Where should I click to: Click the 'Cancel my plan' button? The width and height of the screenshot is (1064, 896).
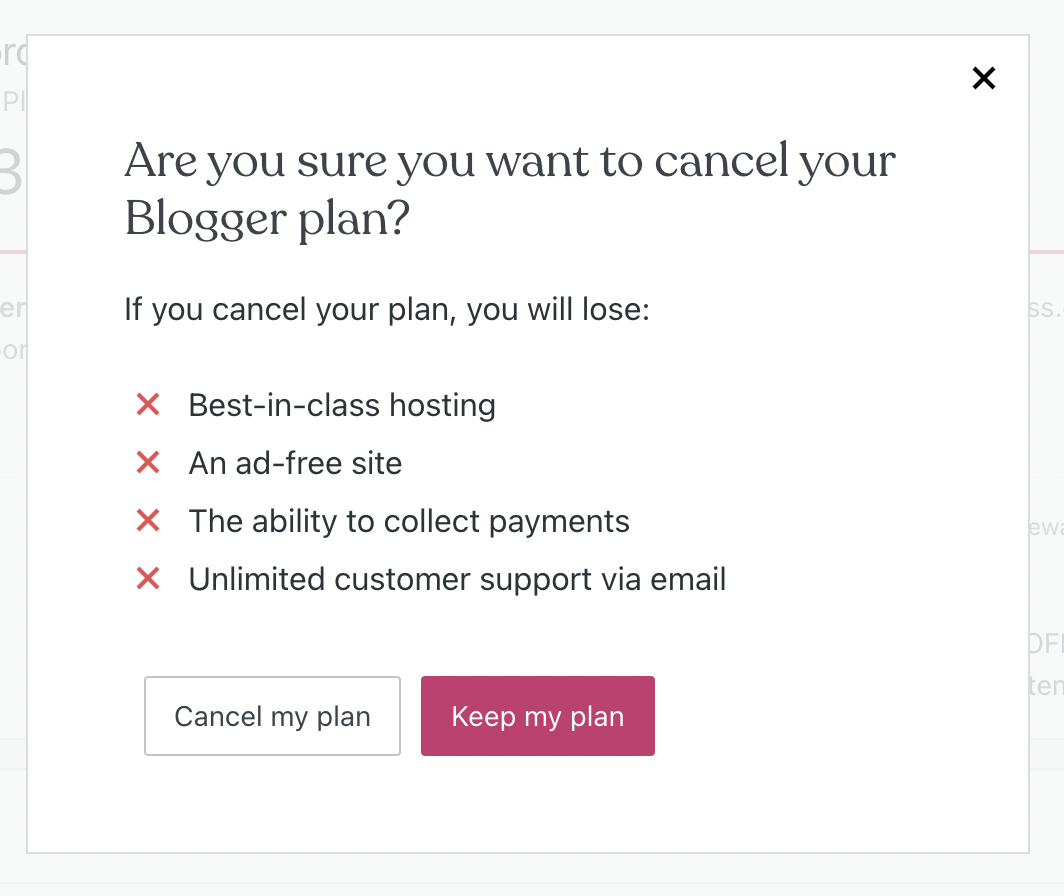pos(272,716)
